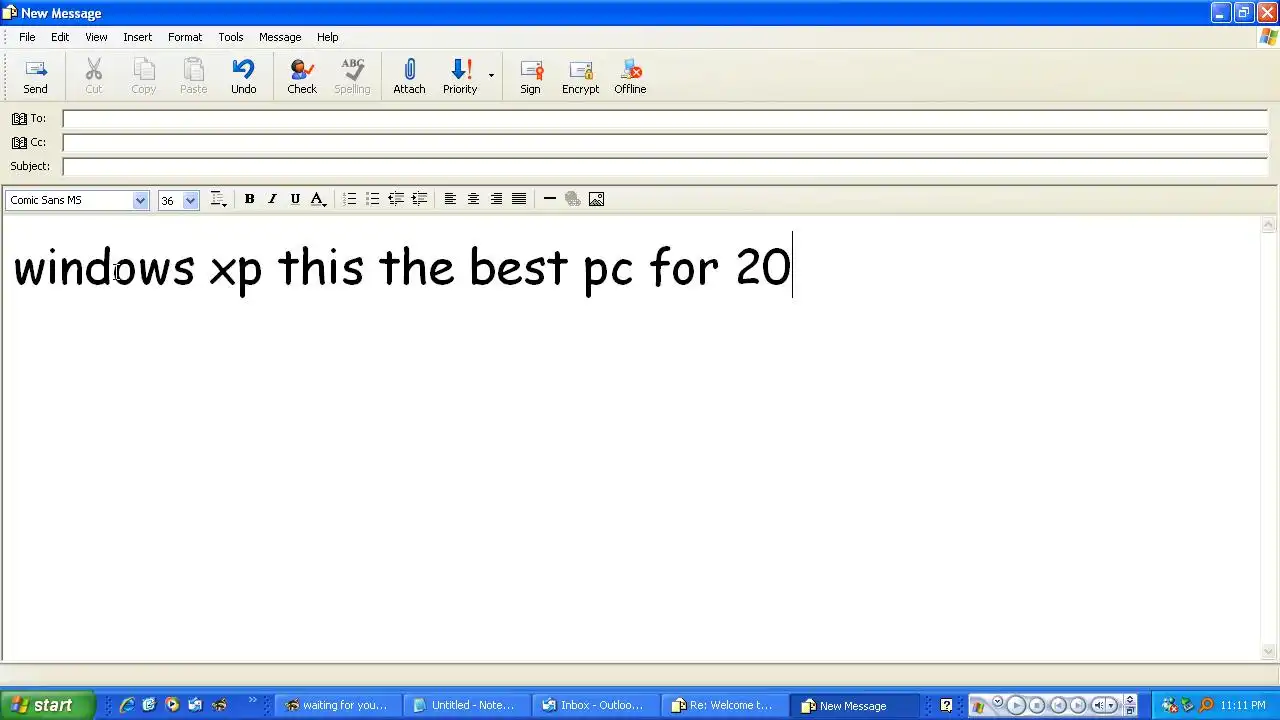The height and width of the screenshot is (720, 1280).
Task: Switch to 'Re: Welcome t...' taskbar window
Action: pyautogui.click(x=725, y=705)
